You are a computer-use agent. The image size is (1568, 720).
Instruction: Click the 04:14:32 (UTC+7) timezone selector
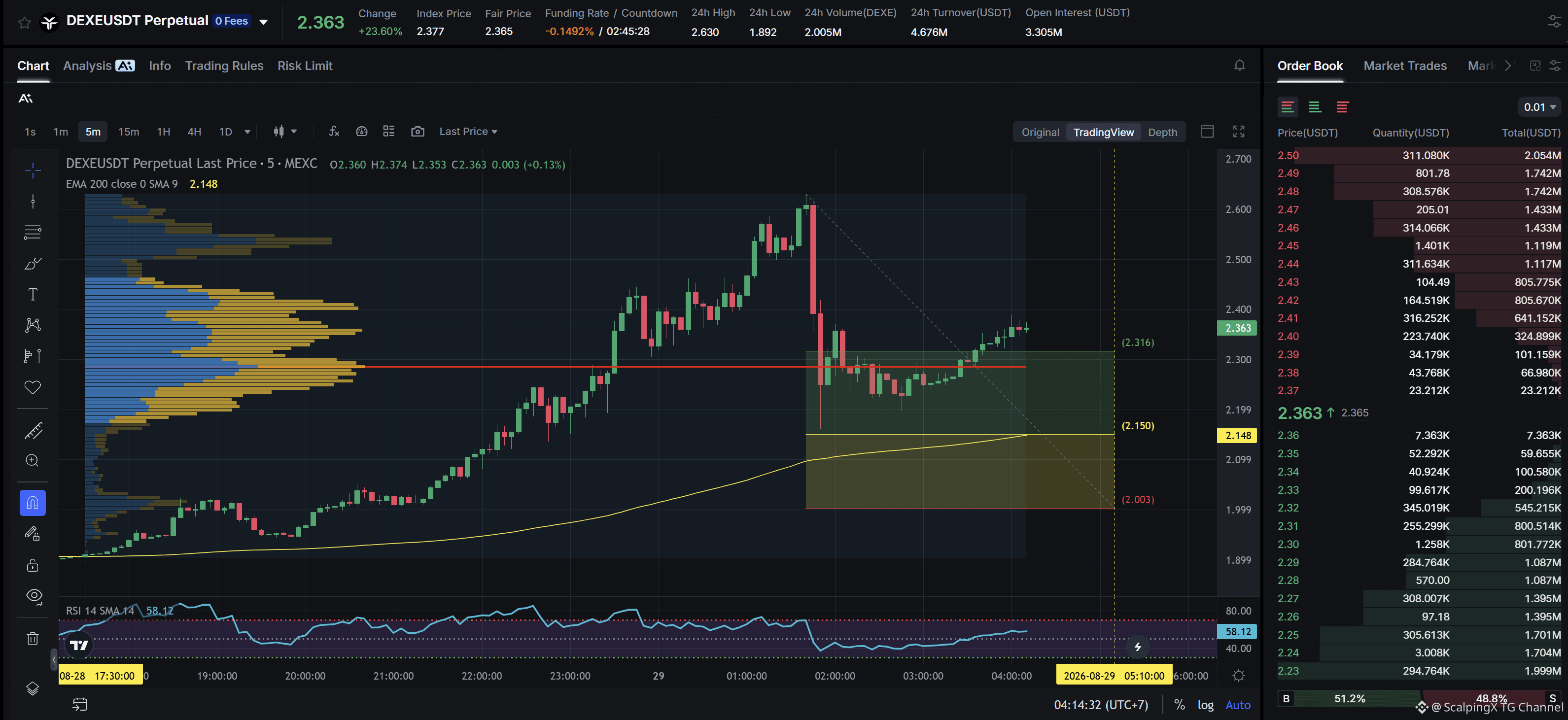(1101, 705)
